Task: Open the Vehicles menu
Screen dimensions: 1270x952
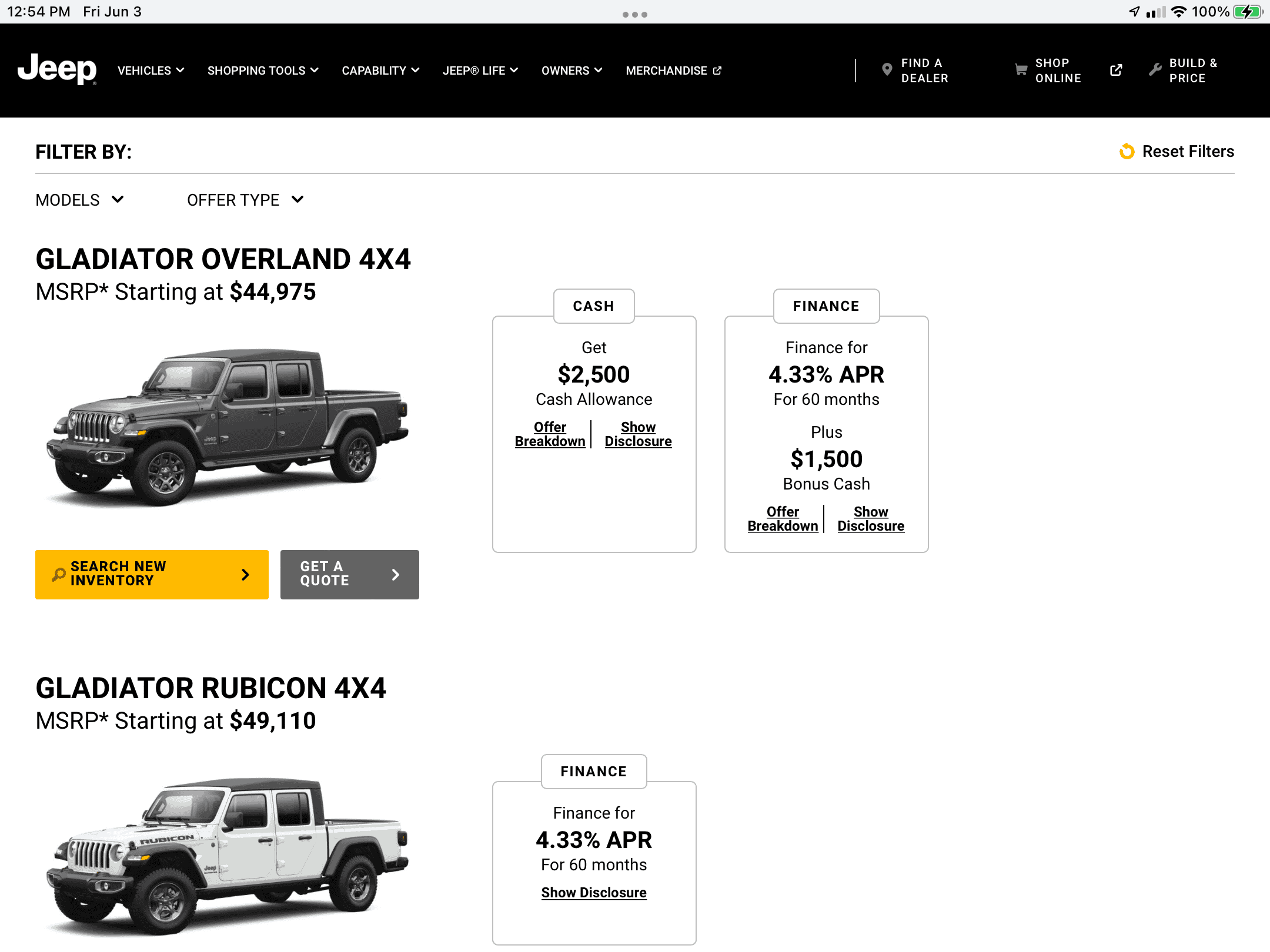Action: pyautogui.click(x=151, y=71)
